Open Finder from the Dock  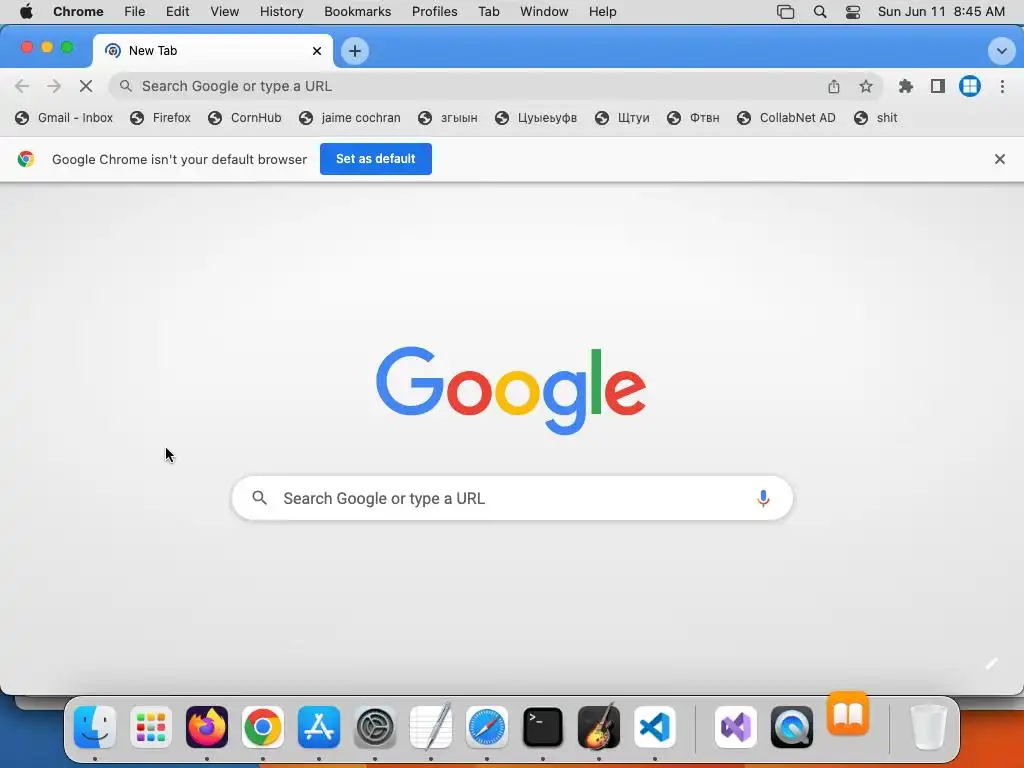coord(95,727)
